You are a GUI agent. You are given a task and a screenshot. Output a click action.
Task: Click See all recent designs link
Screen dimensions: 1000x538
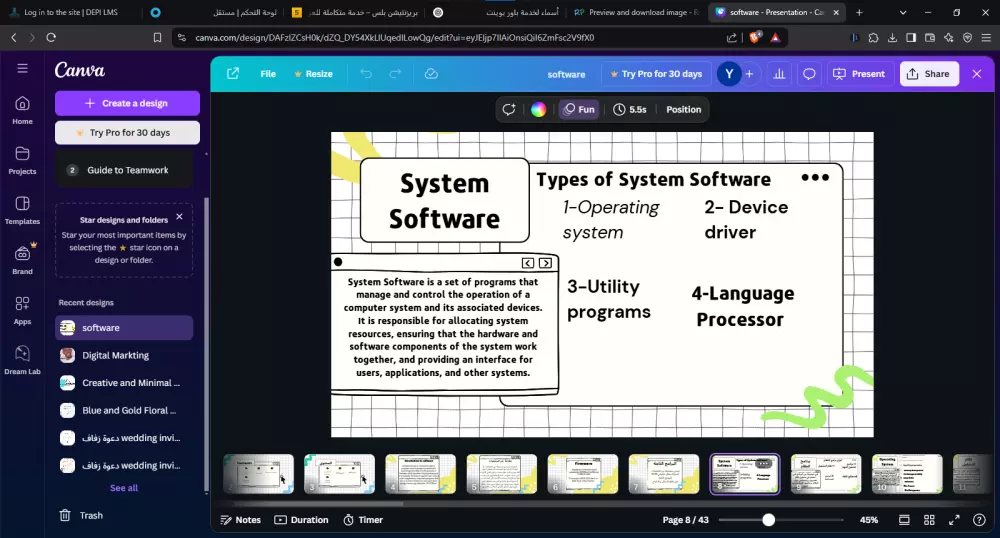(x=124, y=488)
